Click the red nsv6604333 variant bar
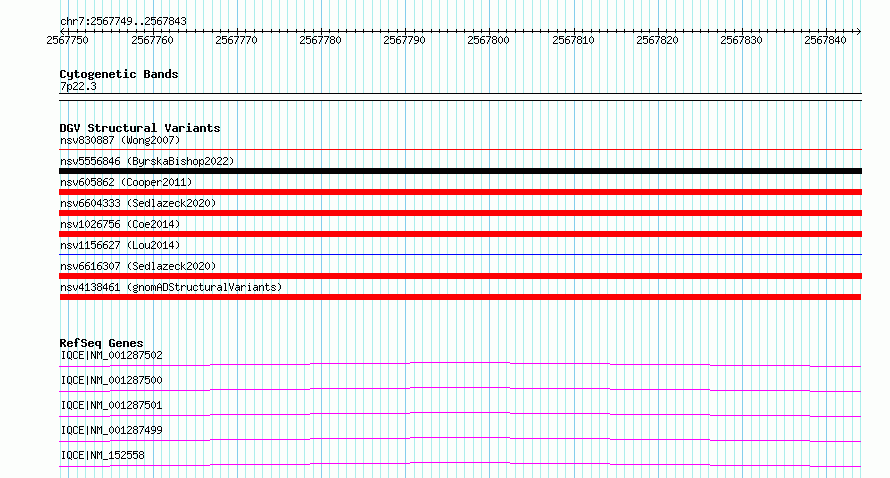 [460, 213]
